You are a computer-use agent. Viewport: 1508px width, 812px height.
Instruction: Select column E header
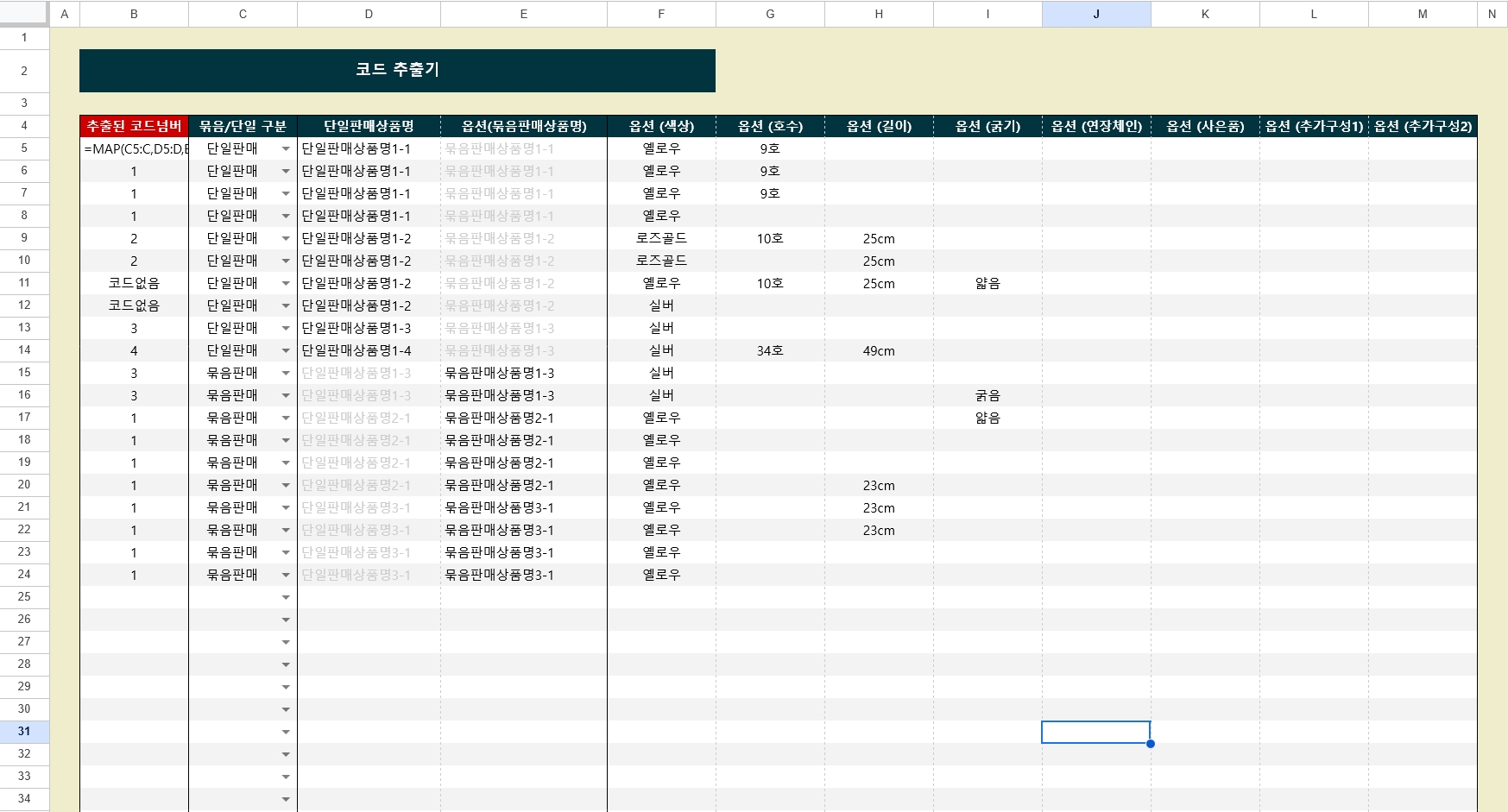524,14
